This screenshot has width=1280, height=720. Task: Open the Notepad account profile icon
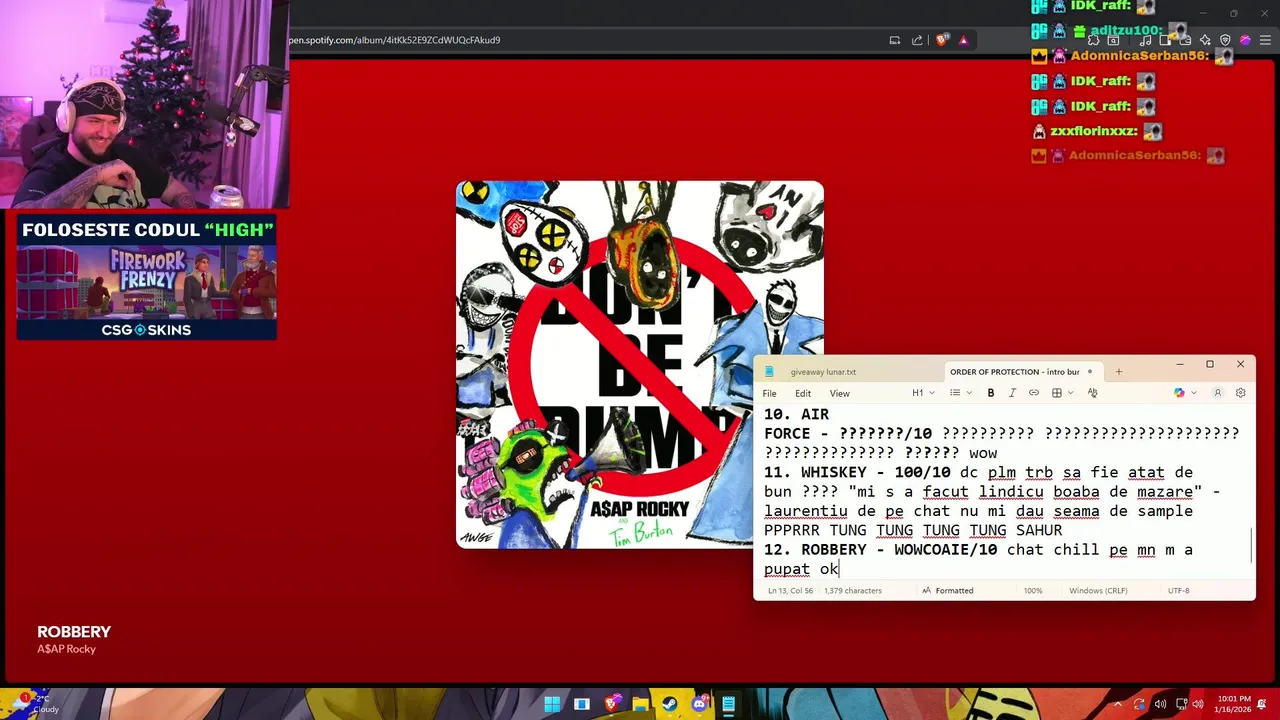point(1218,393)
